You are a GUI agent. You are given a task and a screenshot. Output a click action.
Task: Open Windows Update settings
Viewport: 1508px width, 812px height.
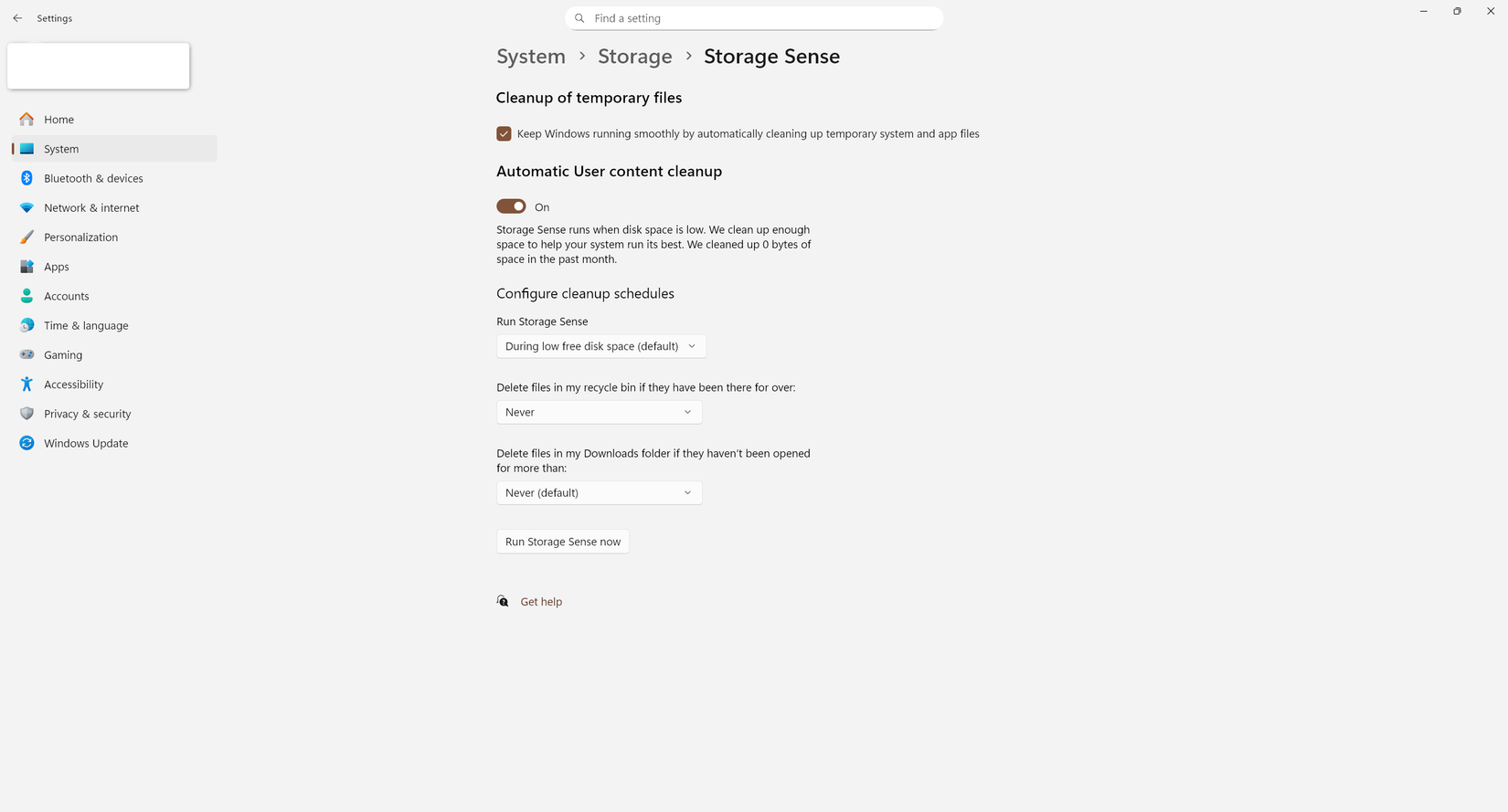(85, 443)
